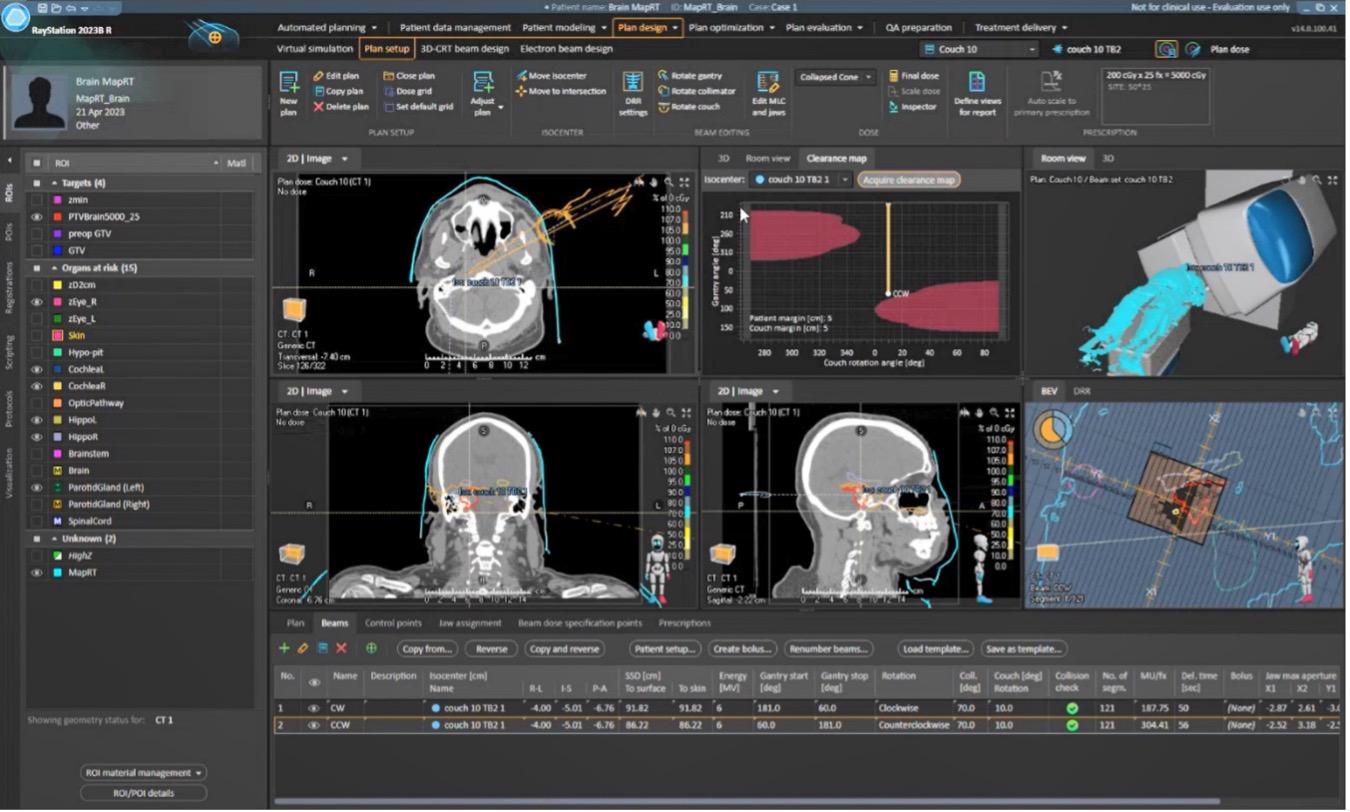Open the Plan optimization menu

point(725,27)
